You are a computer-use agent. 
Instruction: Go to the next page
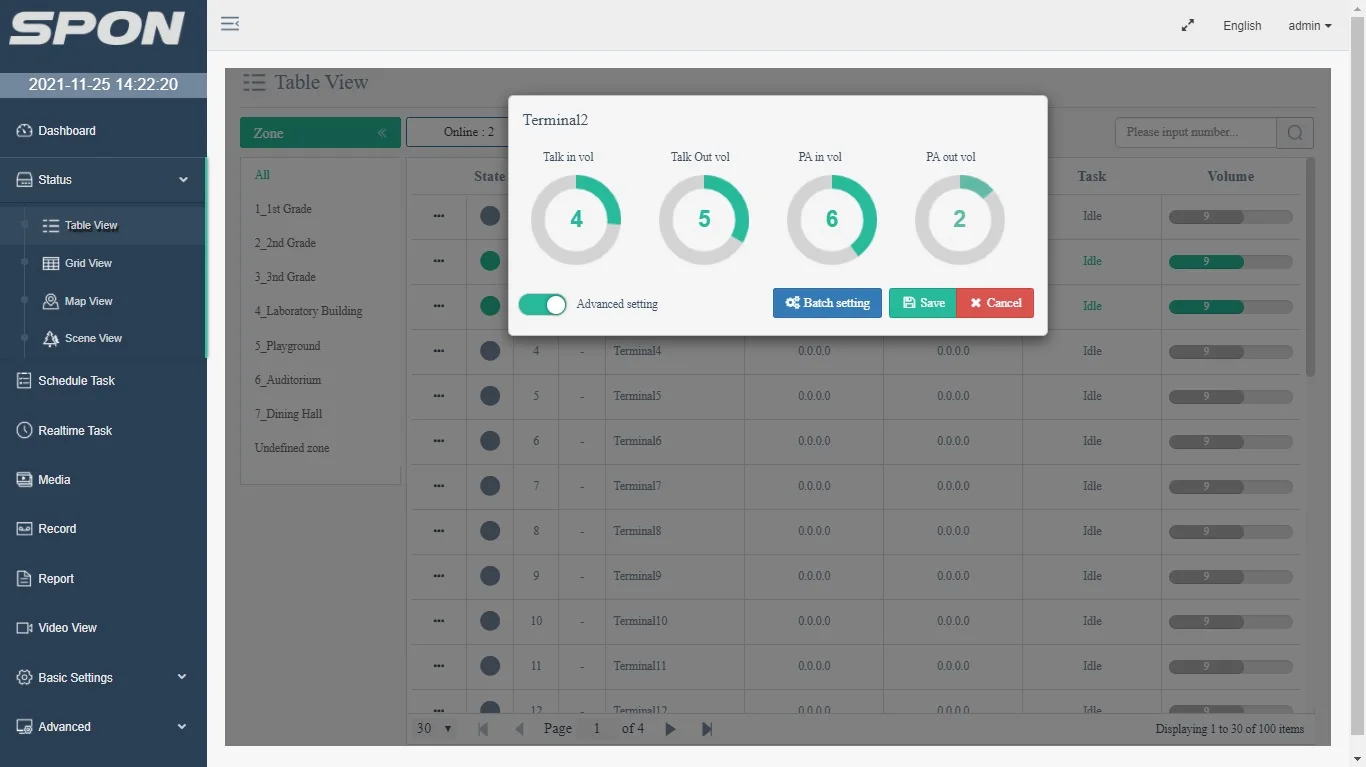click(x=670, y=729)
